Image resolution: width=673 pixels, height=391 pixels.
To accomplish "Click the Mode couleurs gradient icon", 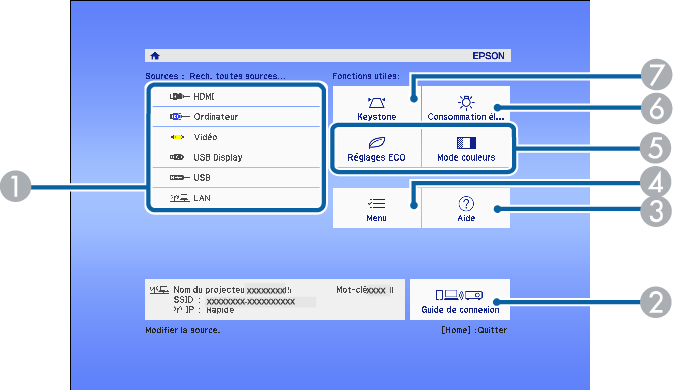I will [x=466, y=142].
